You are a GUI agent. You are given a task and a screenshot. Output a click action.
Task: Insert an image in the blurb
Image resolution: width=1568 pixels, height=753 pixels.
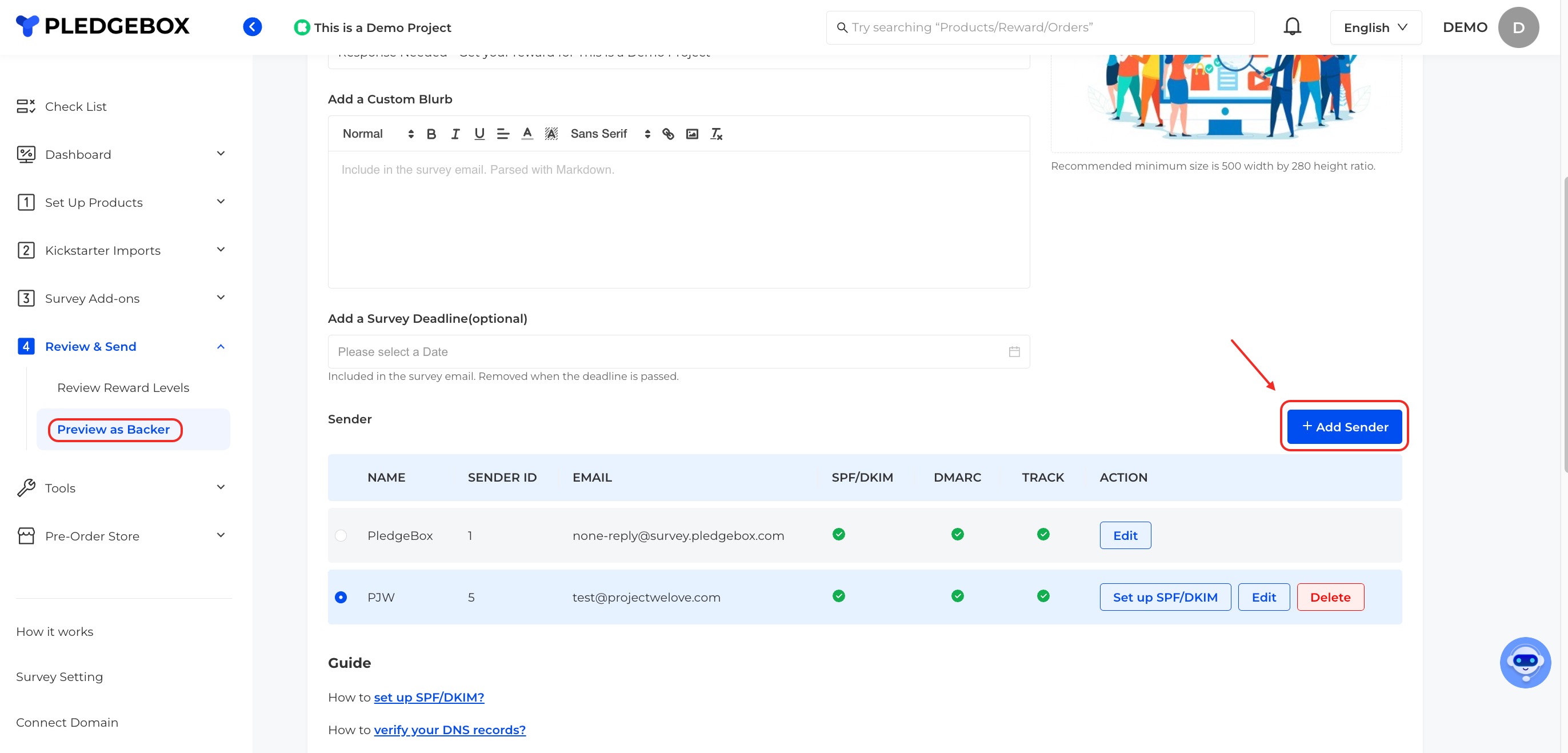692,134
